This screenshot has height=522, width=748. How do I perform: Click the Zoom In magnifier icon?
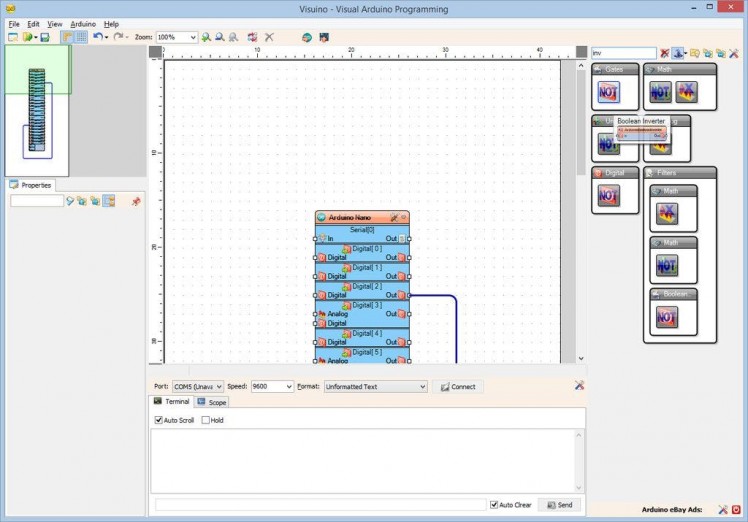click(205, 37)
